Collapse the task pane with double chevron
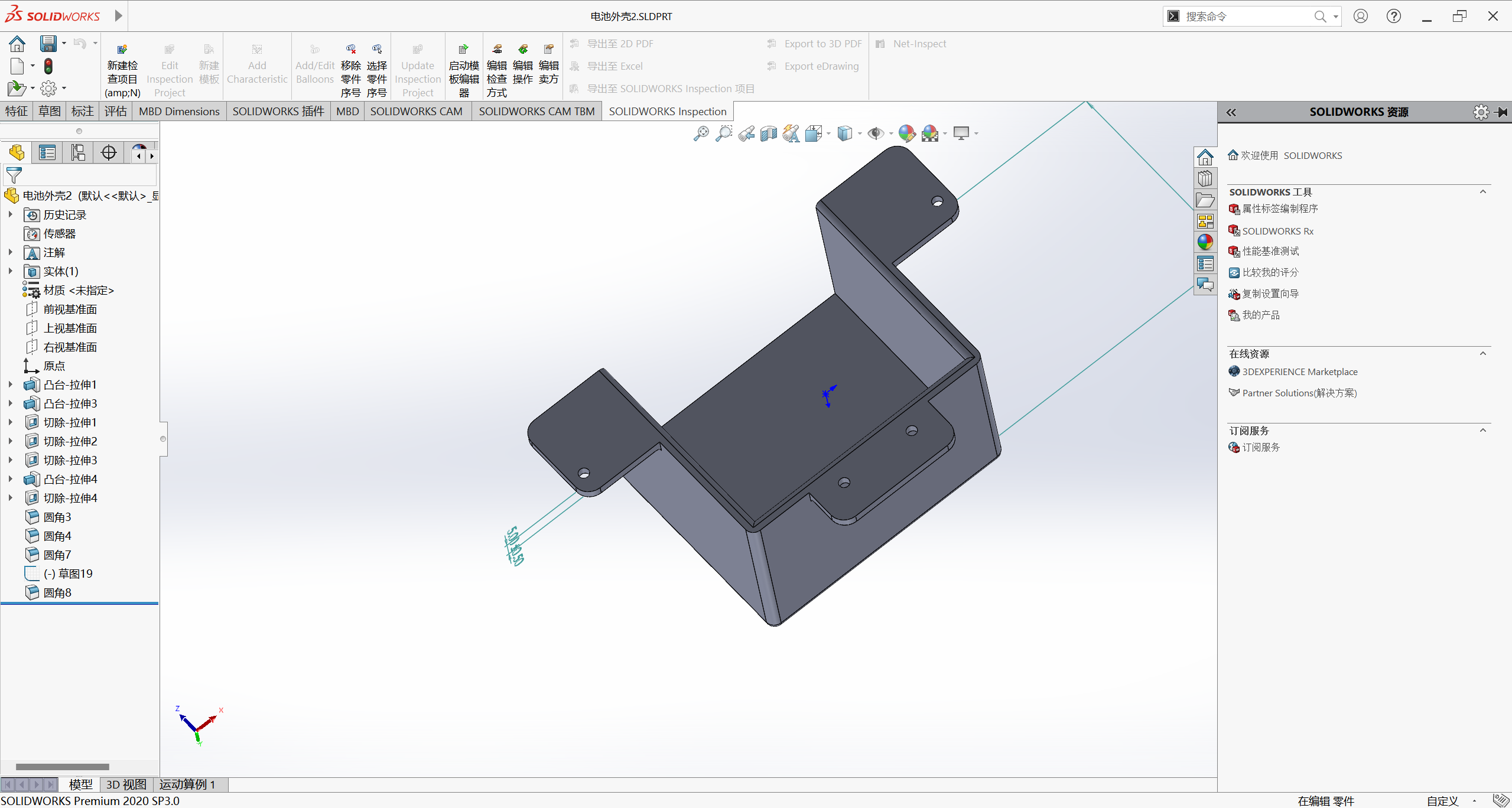This screenshot has height=808, width=1512. [1231, 112]
